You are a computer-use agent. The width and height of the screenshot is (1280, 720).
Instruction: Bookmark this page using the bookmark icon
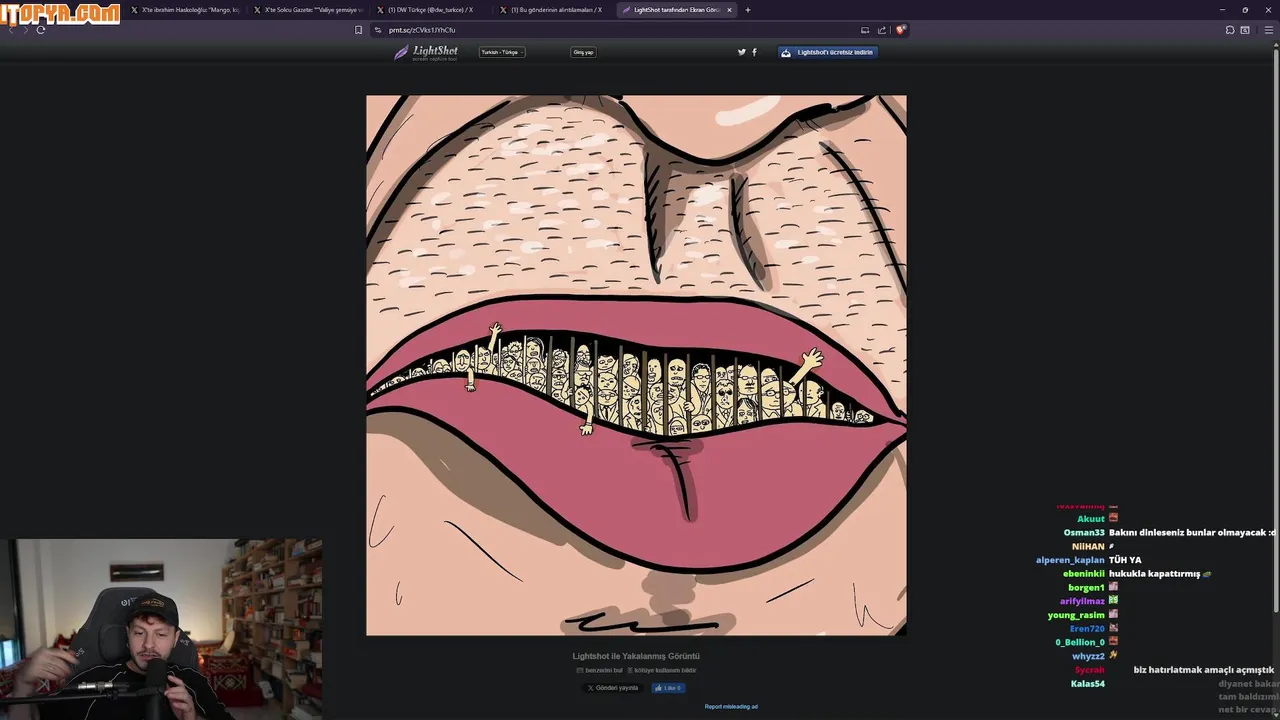358,30
